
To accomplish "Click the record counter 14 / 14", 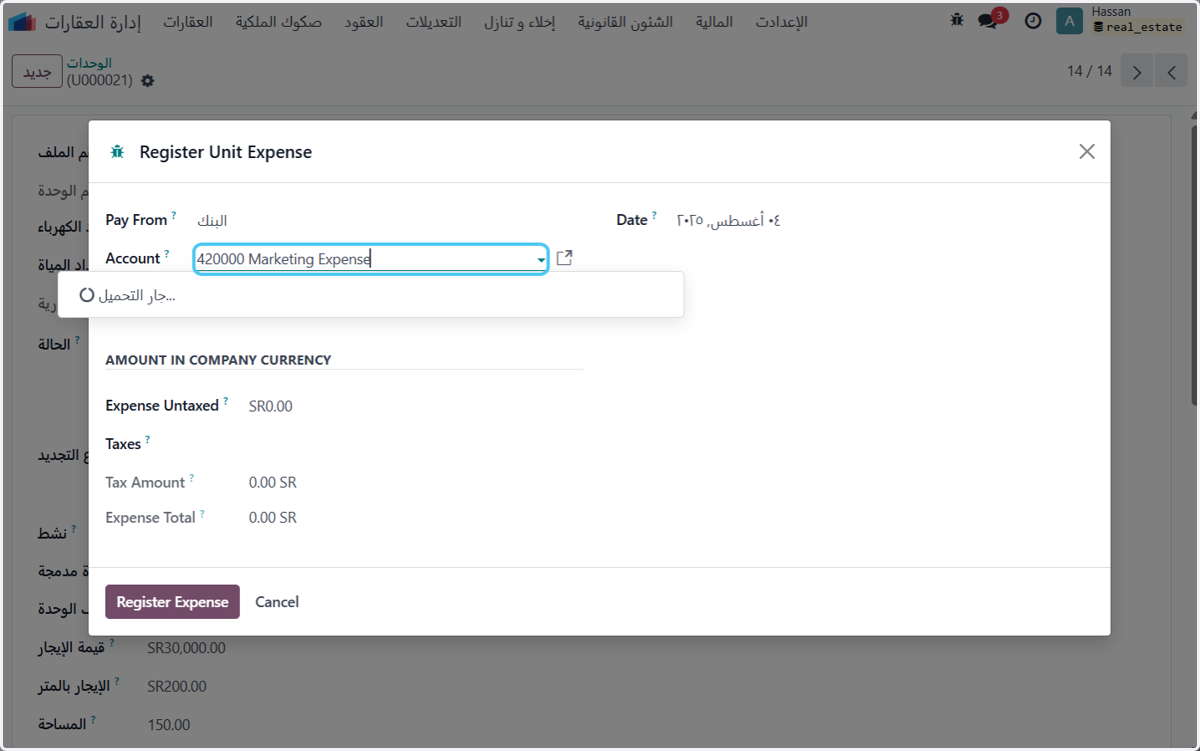I will (x=1089, y=72).
